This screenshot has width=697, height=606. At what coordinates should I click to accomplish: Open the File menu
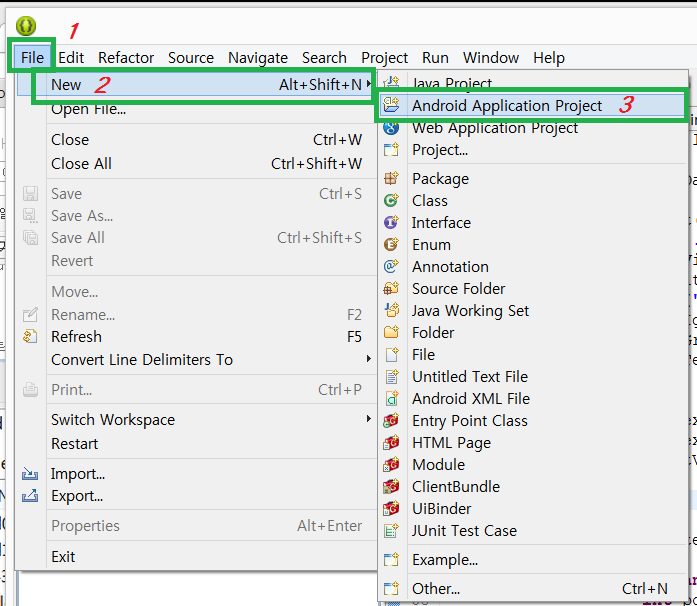pyautogui.click(x=32, y=57)
